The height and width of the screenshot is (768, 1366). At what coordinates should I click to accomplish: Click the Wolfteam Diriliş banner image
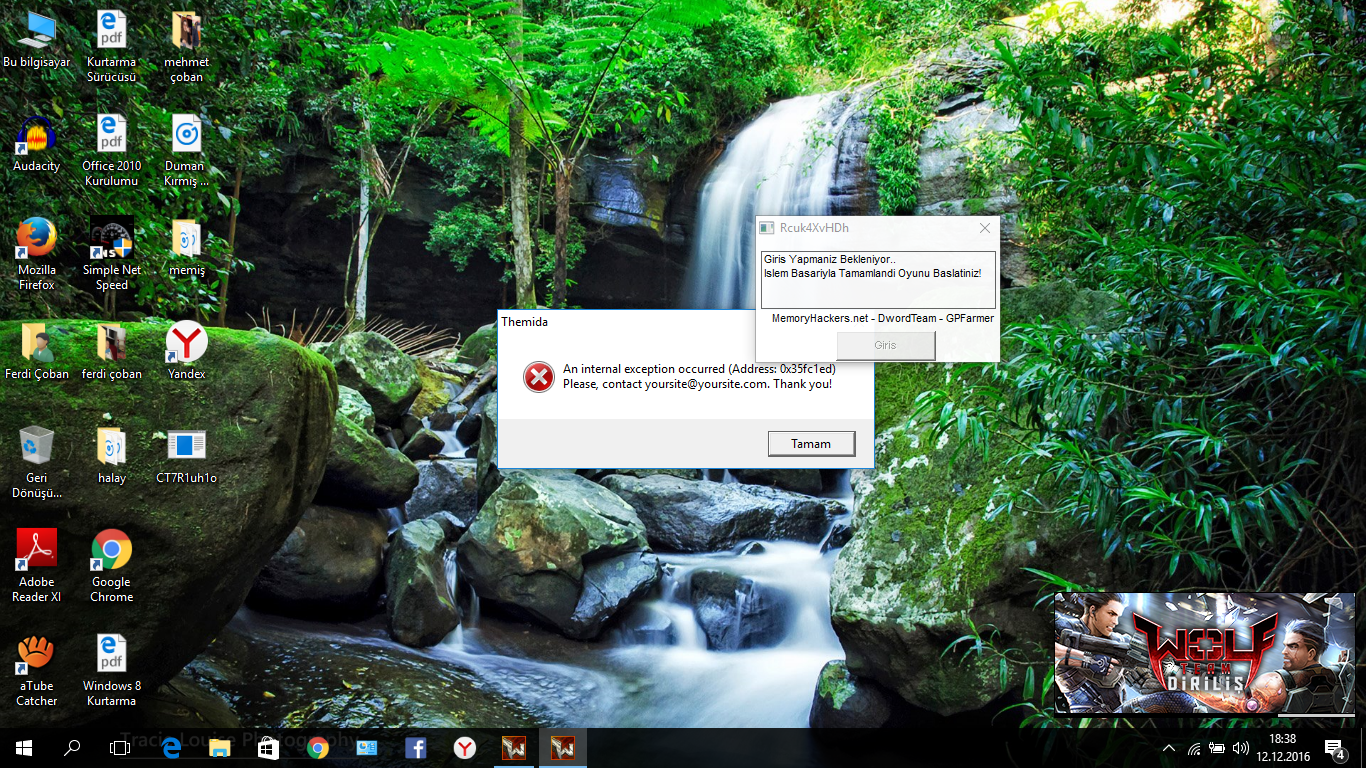click(x=1207, y=653)
